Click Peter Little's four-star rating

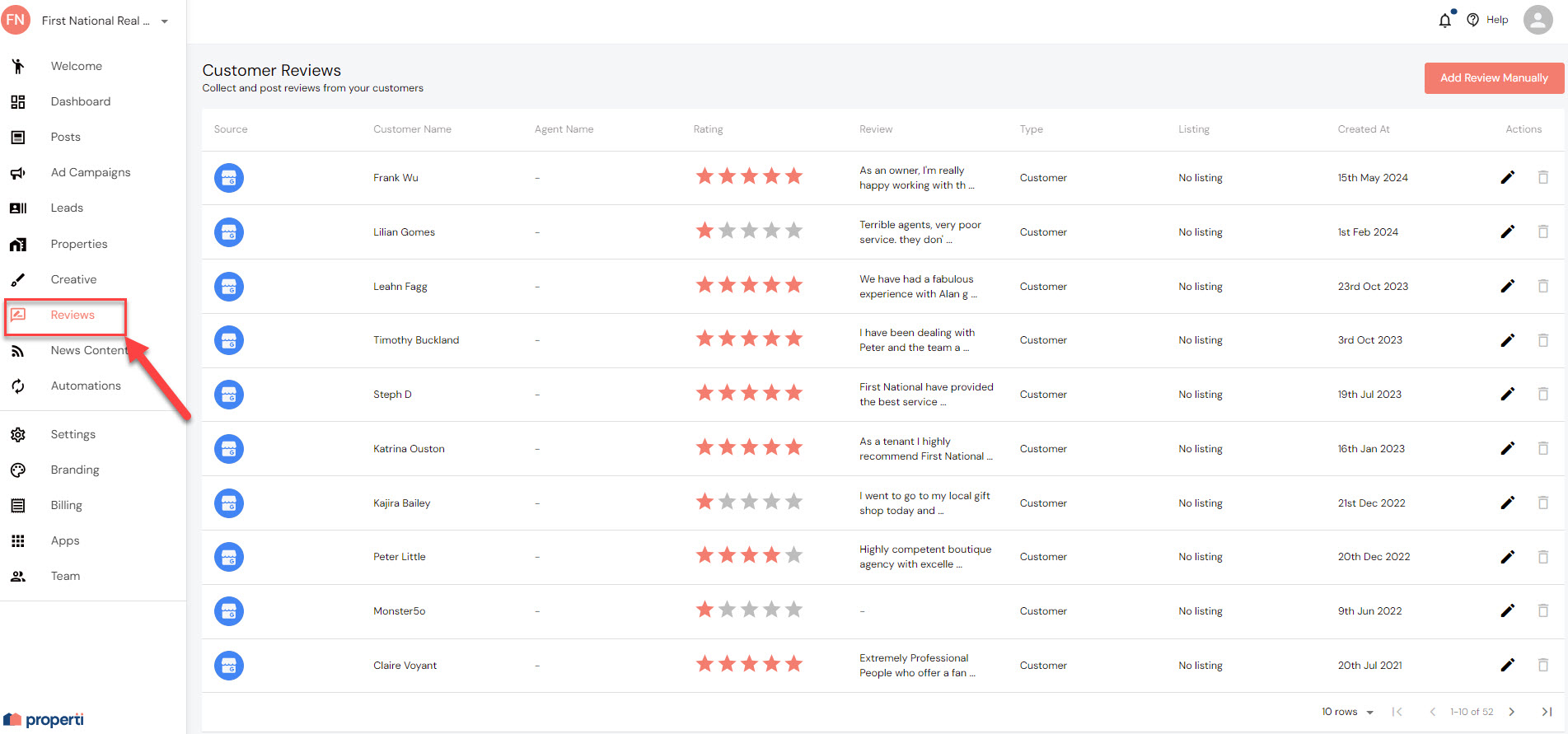(749, 555)
